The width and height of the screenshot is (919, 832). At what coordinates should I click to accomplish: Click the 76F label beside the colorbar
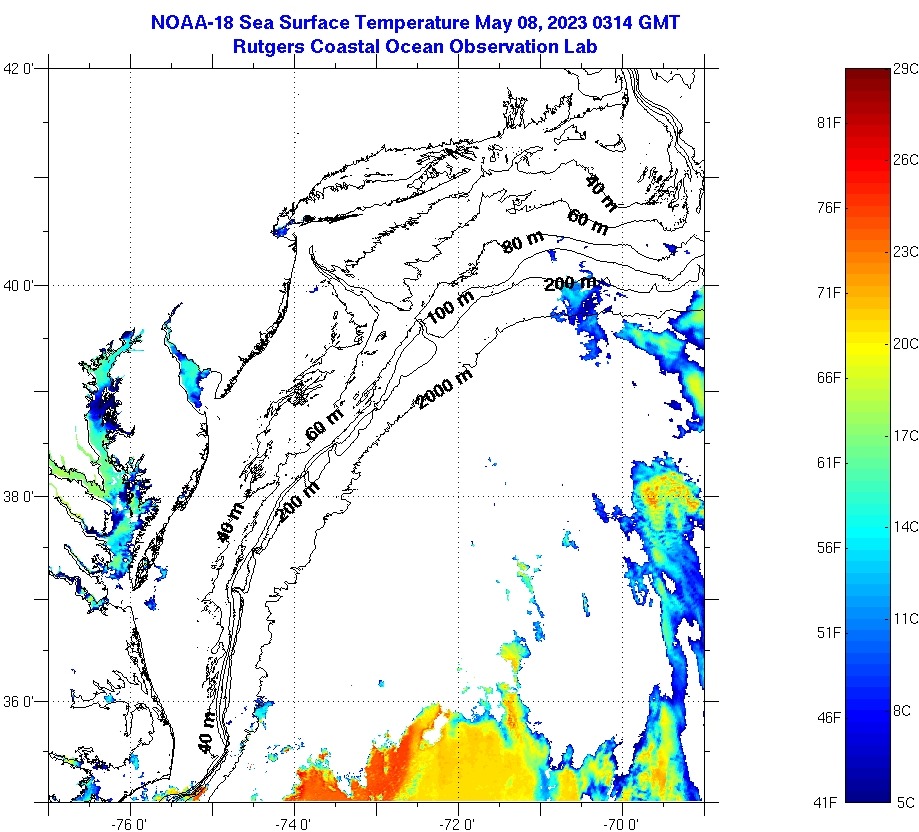(x=829, y=207)
